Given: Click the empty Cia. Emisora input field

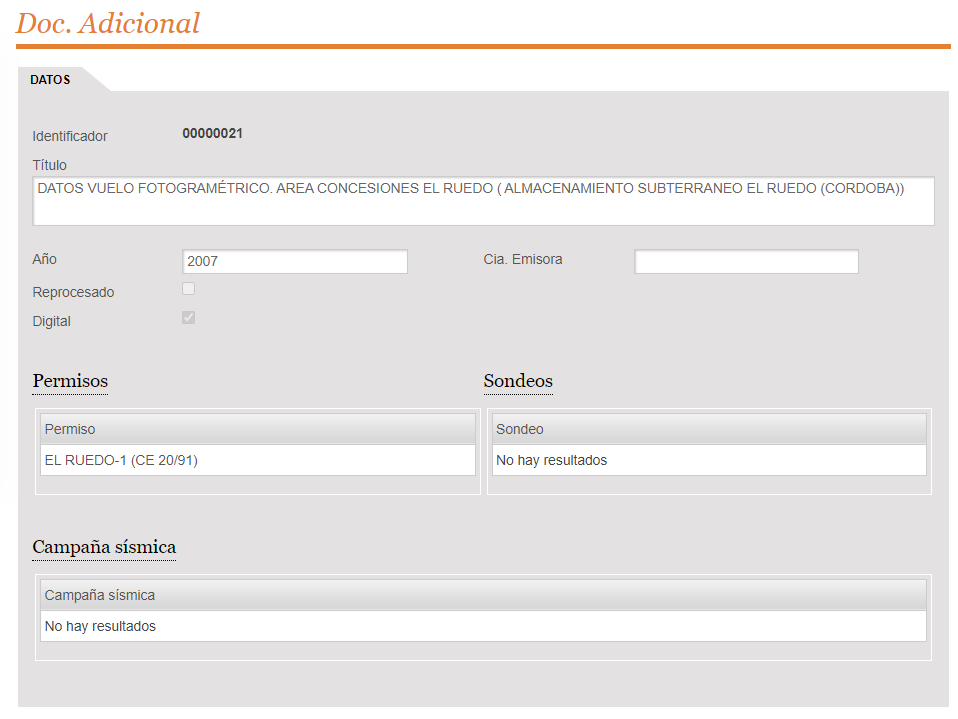Looking at the screenshot, I should 746,262.
